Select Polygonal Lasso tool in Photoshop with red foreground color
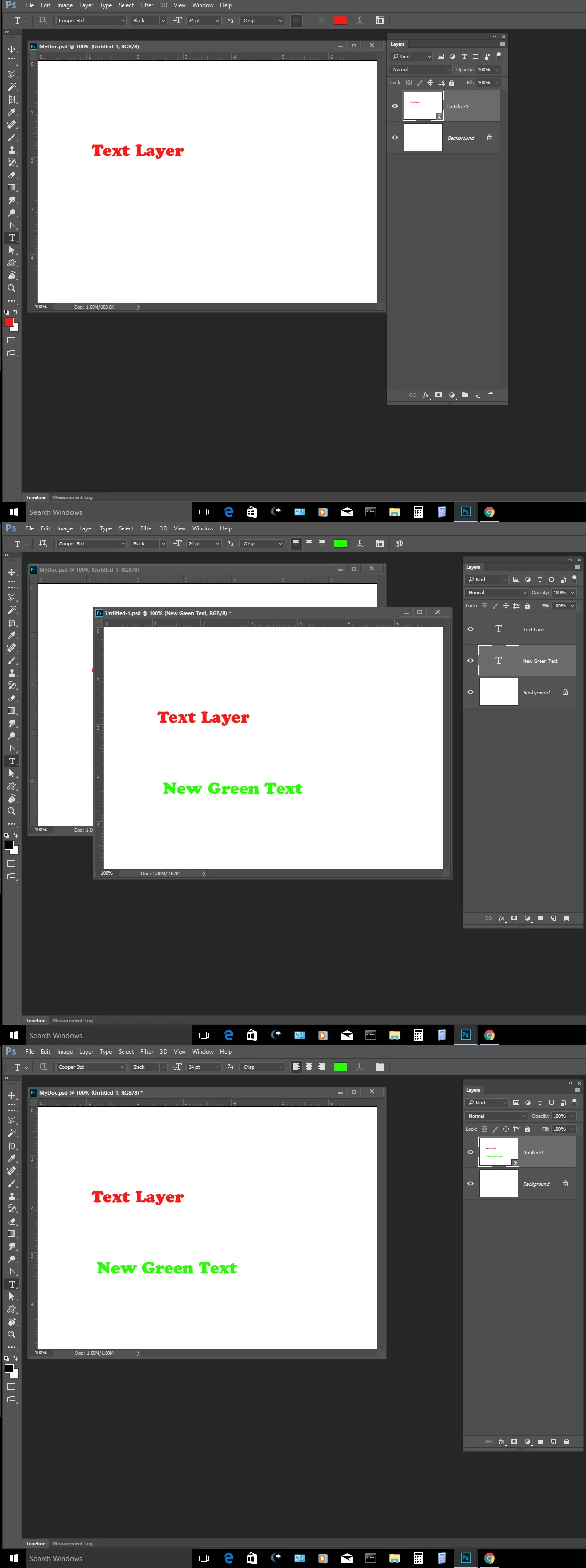The image size is (586, 1568). tap(12, 74)
